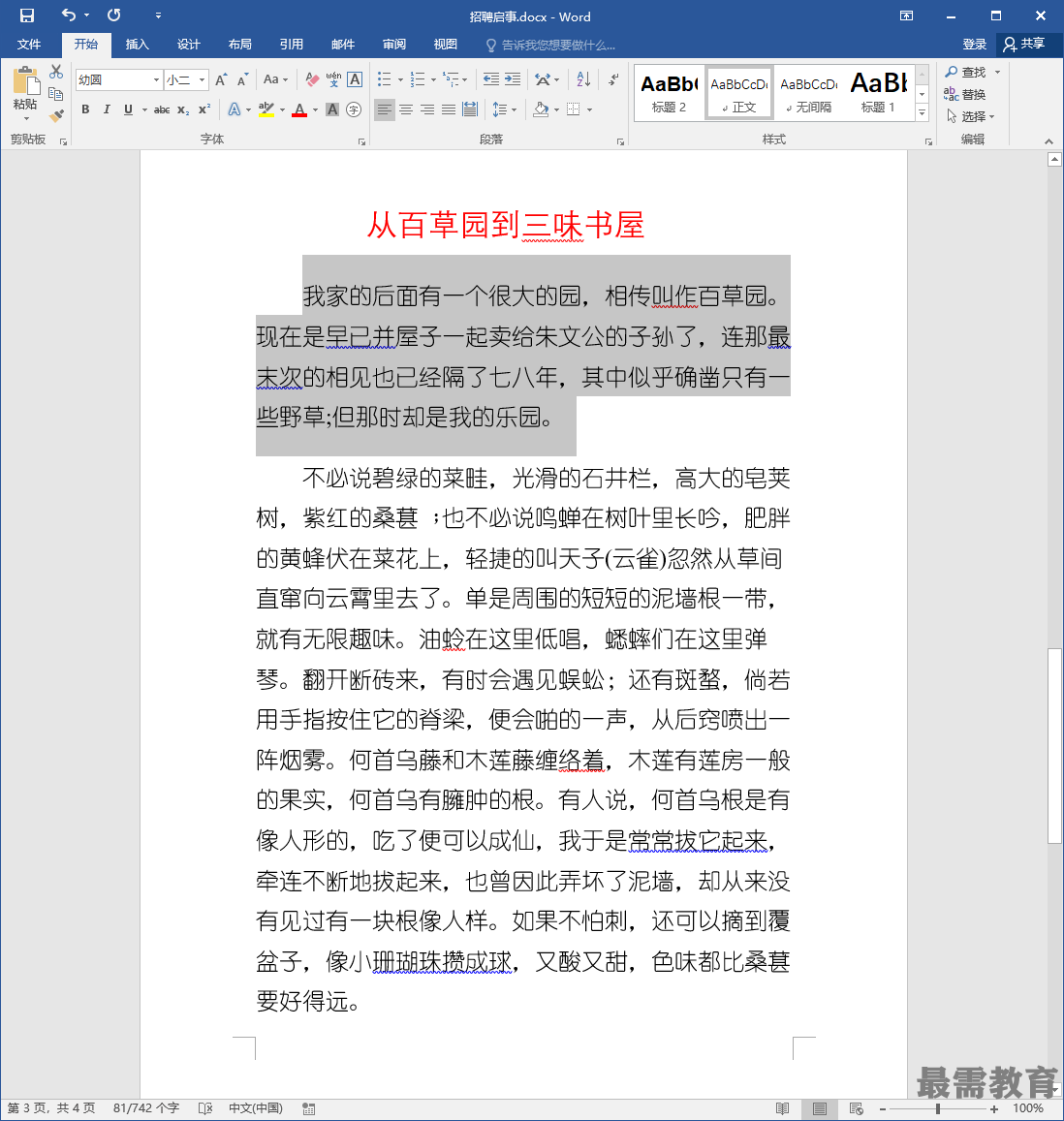Align the paragraph to the right
This screenshot has height=1121, width=1064.
coord(427,109)
